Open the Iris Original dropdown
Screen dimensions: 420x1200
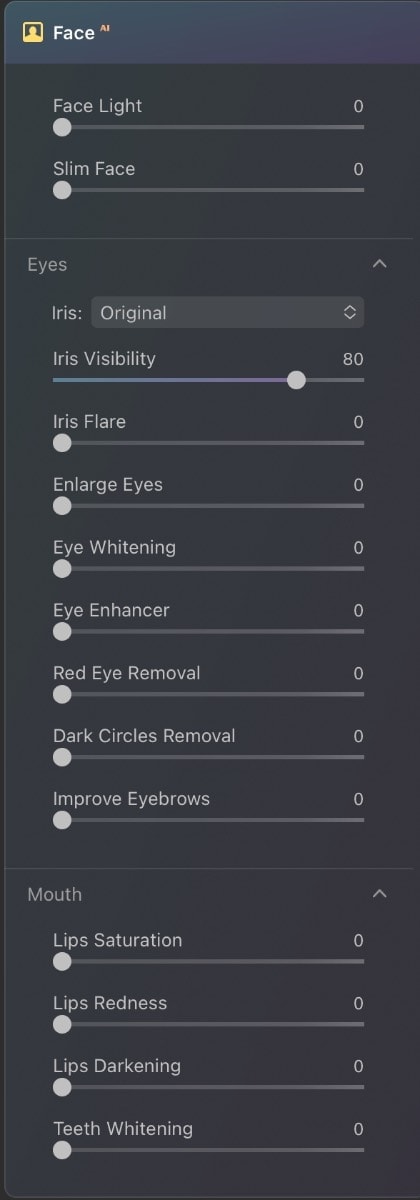[228, 312]
